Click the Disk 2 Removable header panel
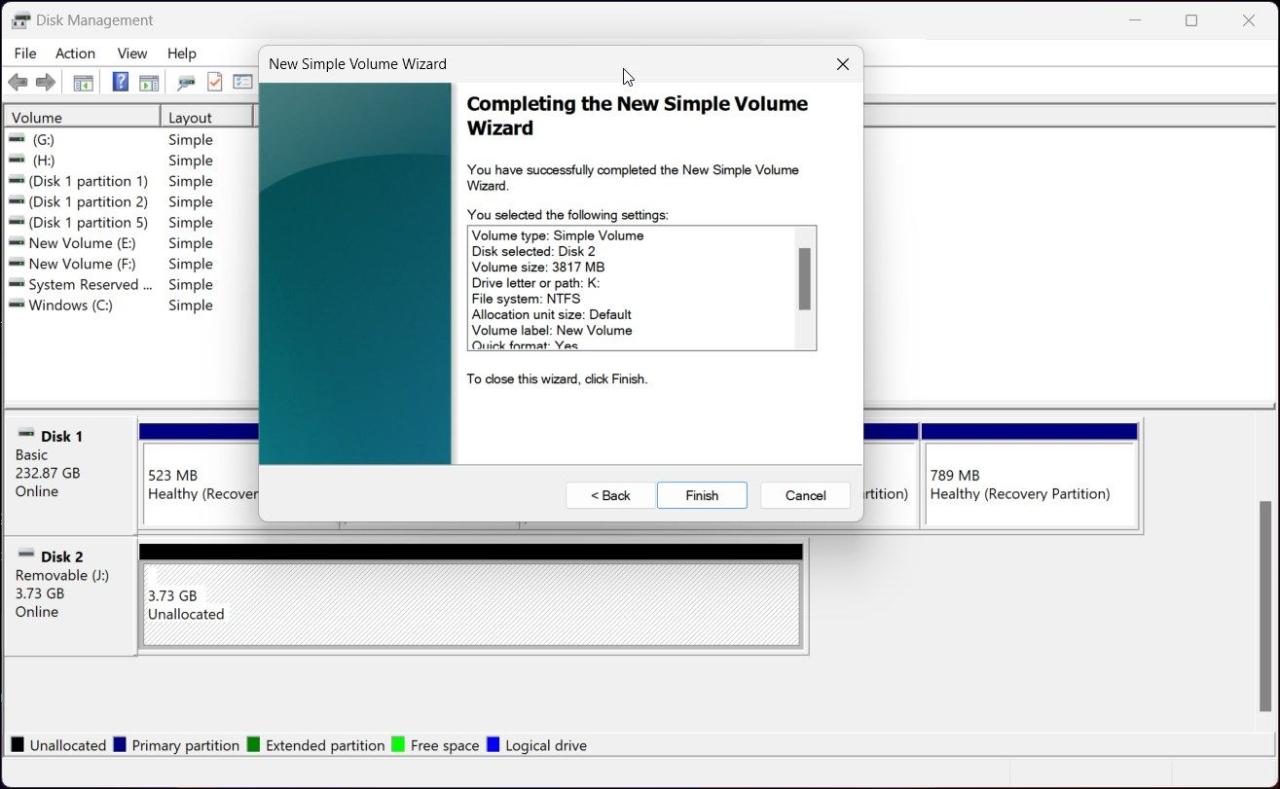 70,596
